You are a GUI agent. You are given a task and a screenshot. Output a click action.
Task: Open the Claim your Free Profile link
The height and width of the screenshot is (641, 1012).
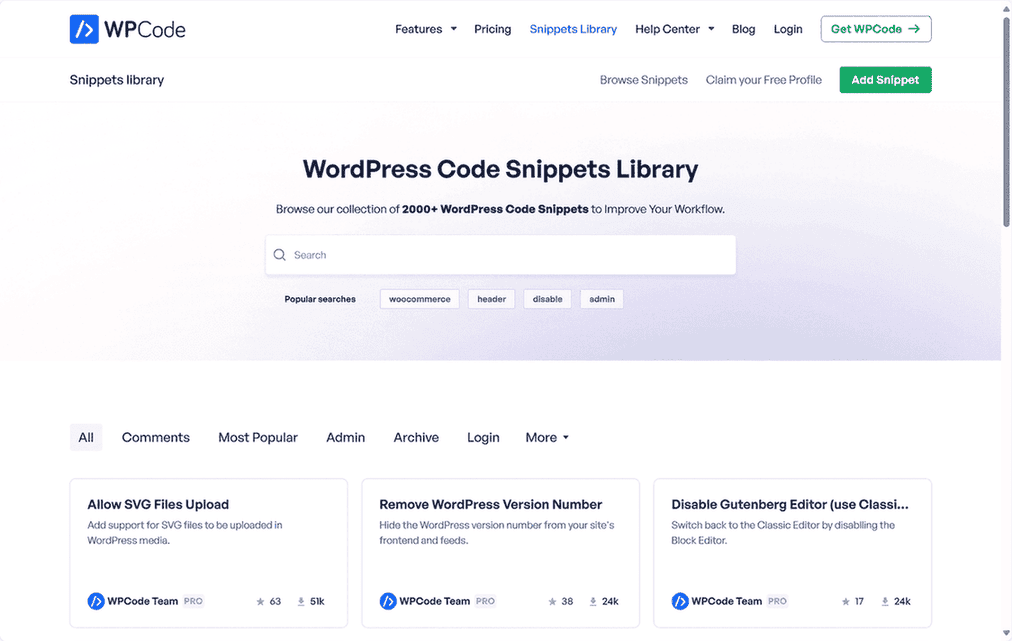click(x=763, y=79)
